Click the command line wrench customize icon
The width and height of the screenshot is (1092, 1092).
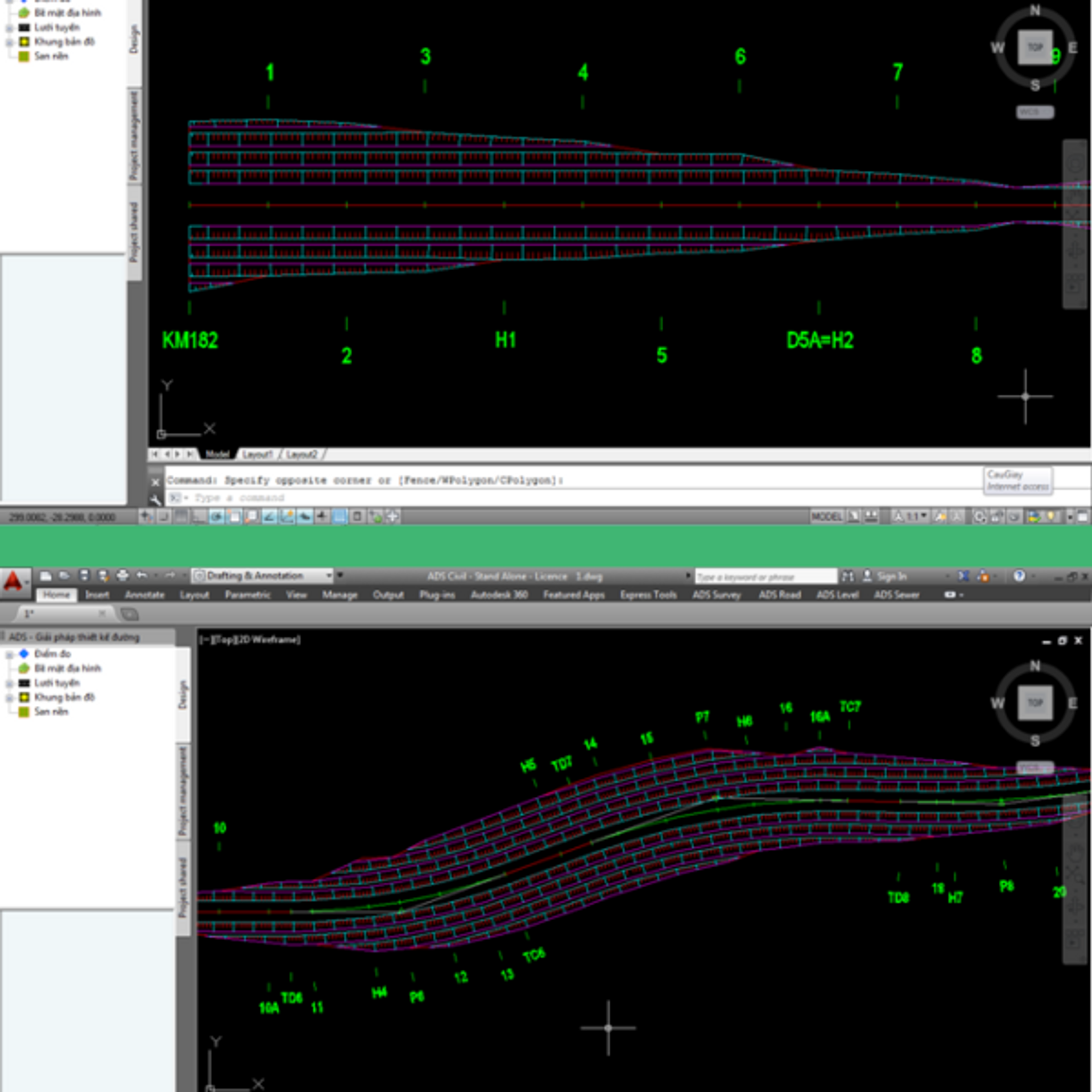coord(155,500)
